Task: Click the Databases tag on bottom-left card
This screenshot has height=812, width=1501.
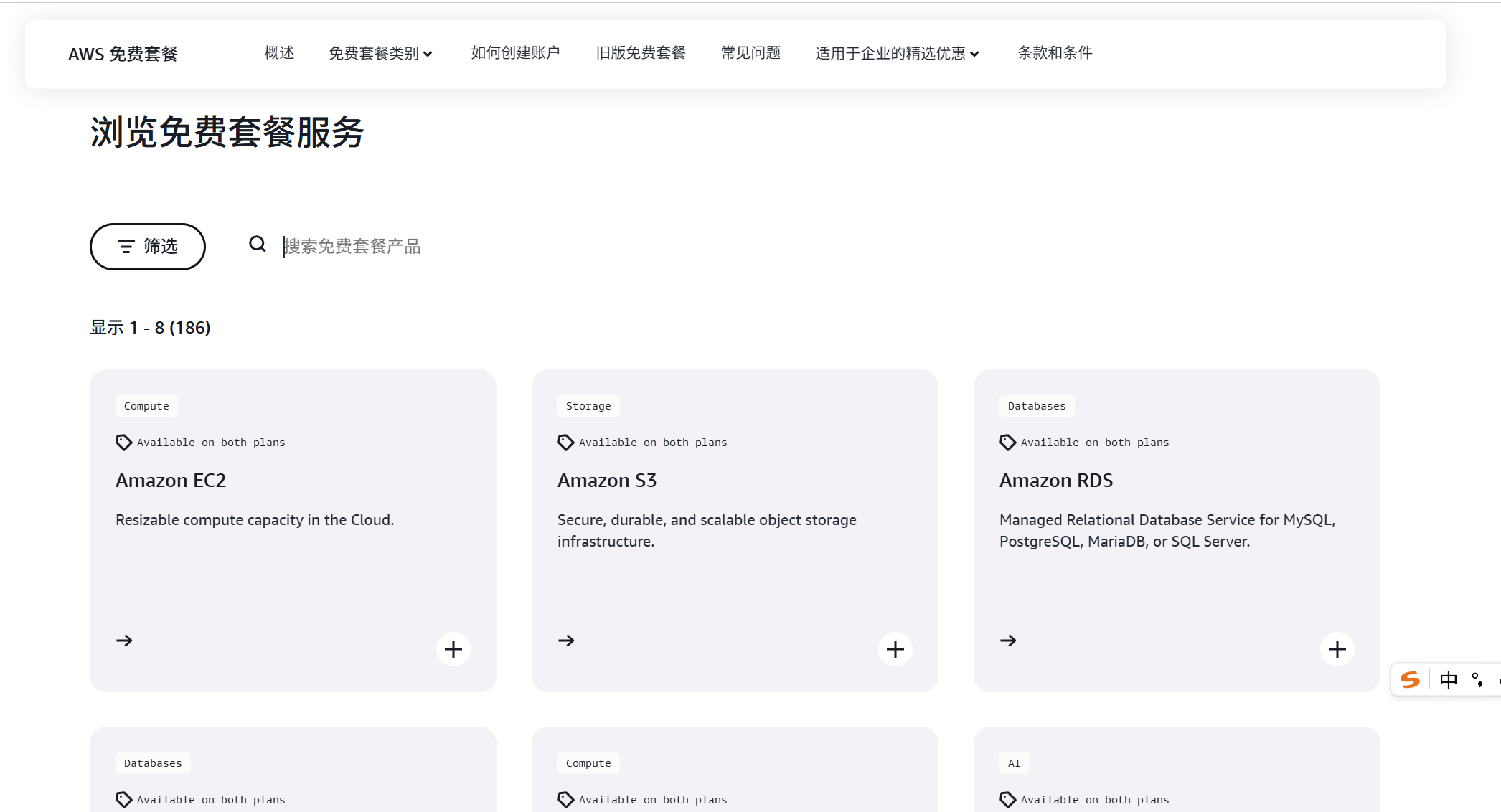Action: click(153, 763)
